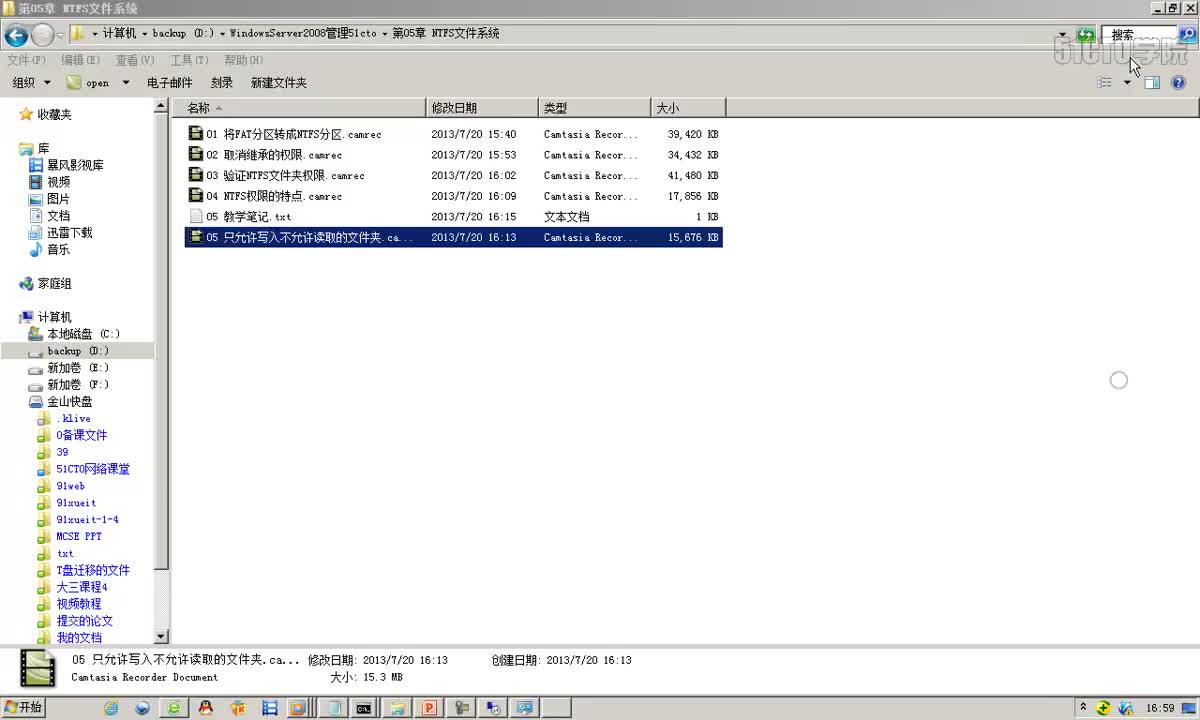Open 暴风影视库 library
This screenshot has height=720, width=1200.
point(75,165)
